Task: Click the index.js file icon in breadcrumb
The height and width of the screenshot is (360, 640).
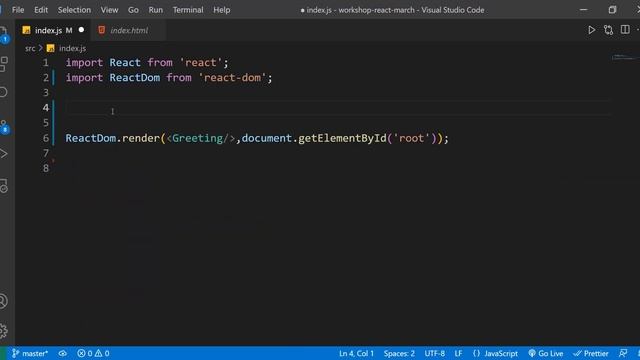Action: 51,48
